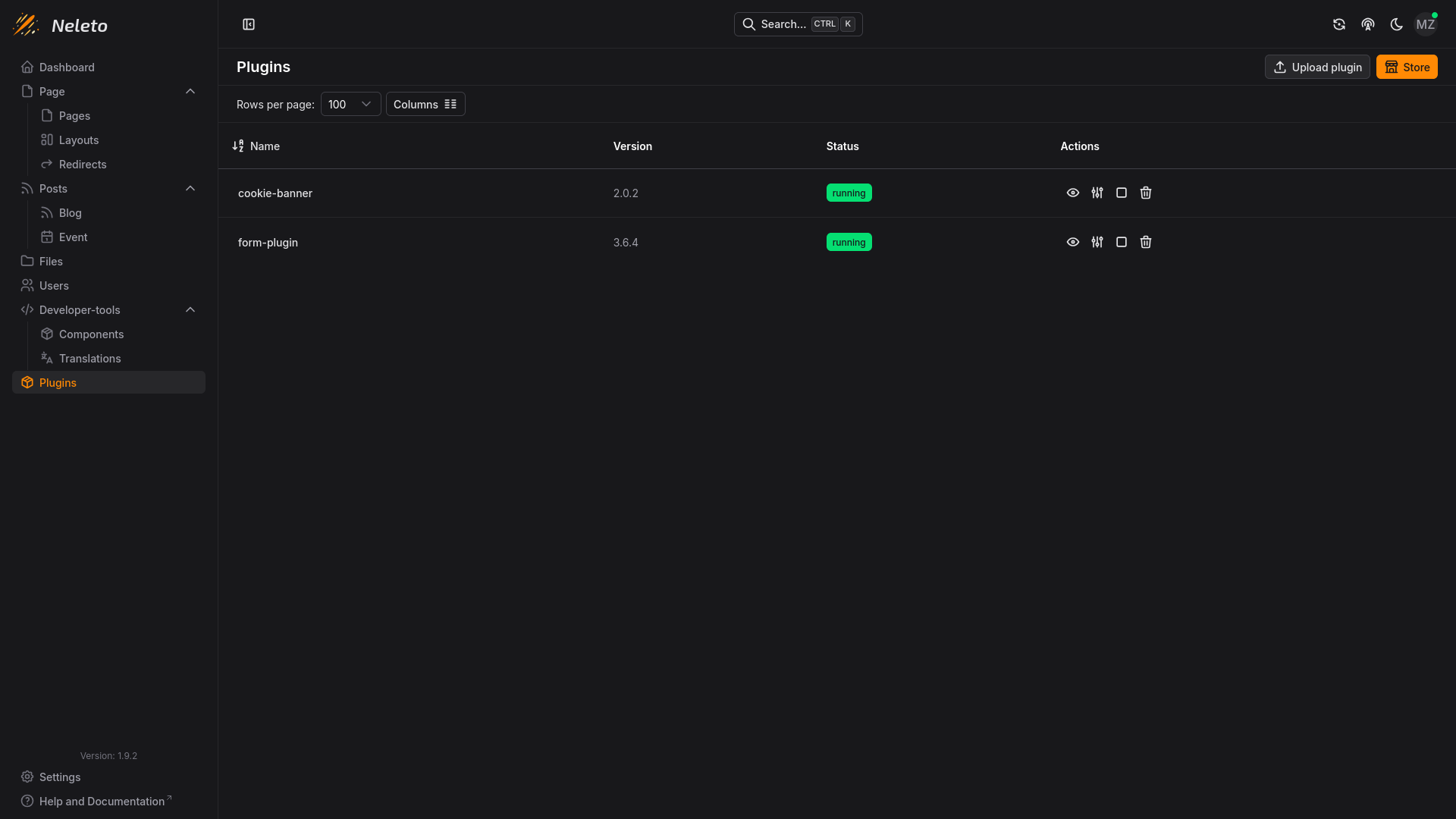This screenshot has width=1456, height=819.
Task: Delete the cookie-banner plugin
Action: pyautogui.click(x=1145, y=193)
